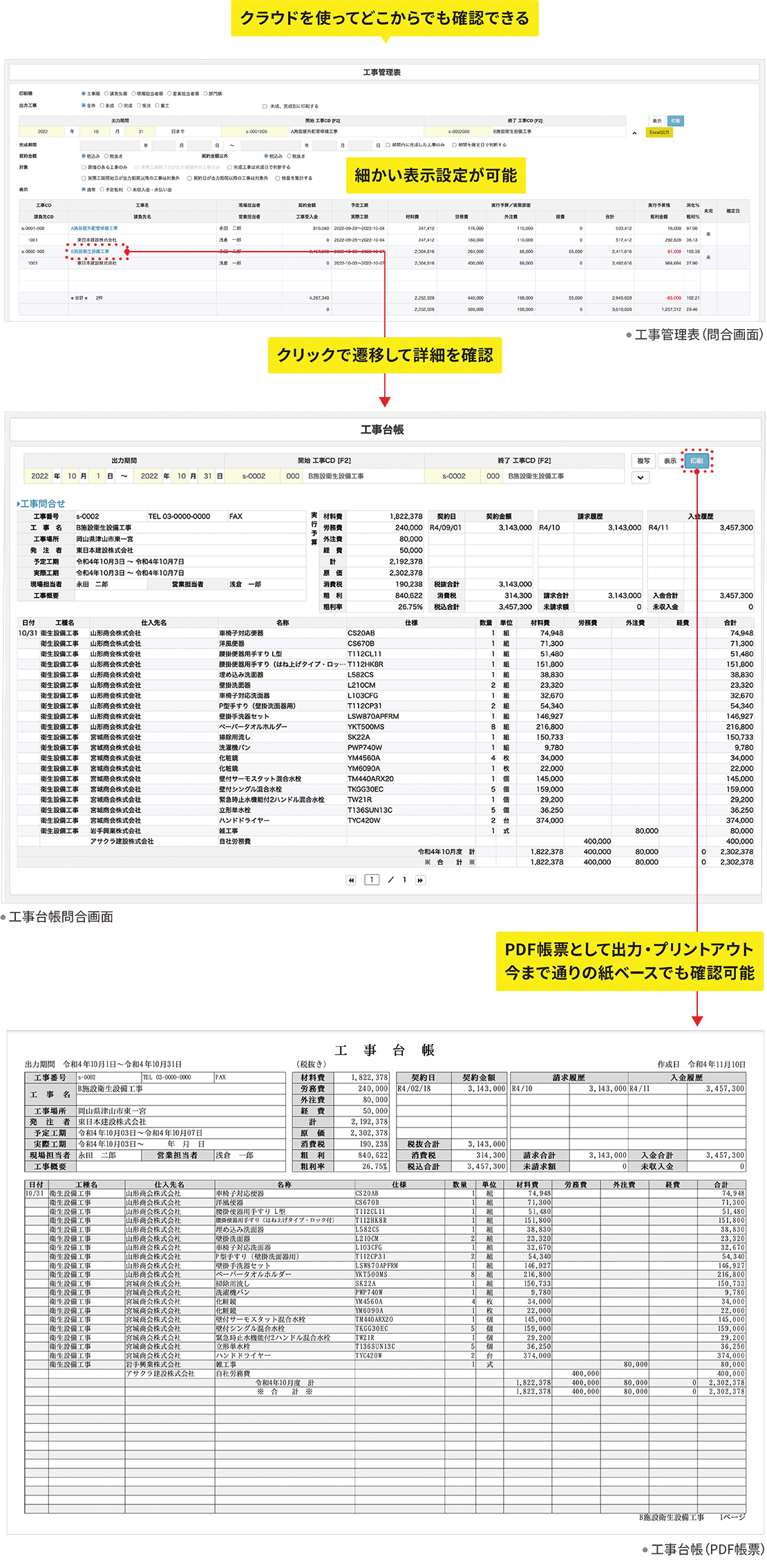The height and width of the screenshot is (1568, 767).
Task: Choose 未成 for 出力工事
Action: tap(102, 106)
